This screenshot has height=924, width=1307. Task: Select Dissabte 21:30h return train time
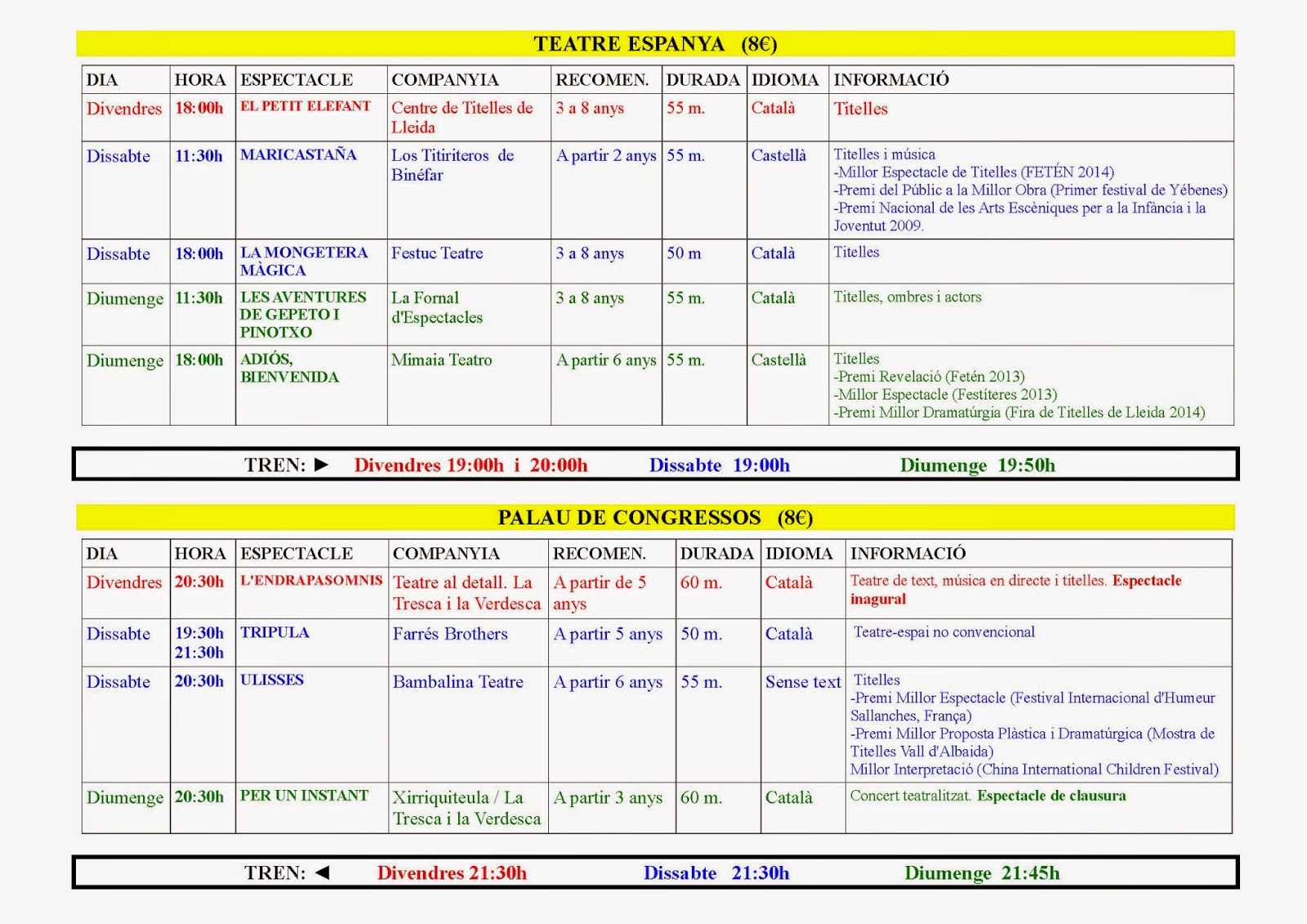716,873
